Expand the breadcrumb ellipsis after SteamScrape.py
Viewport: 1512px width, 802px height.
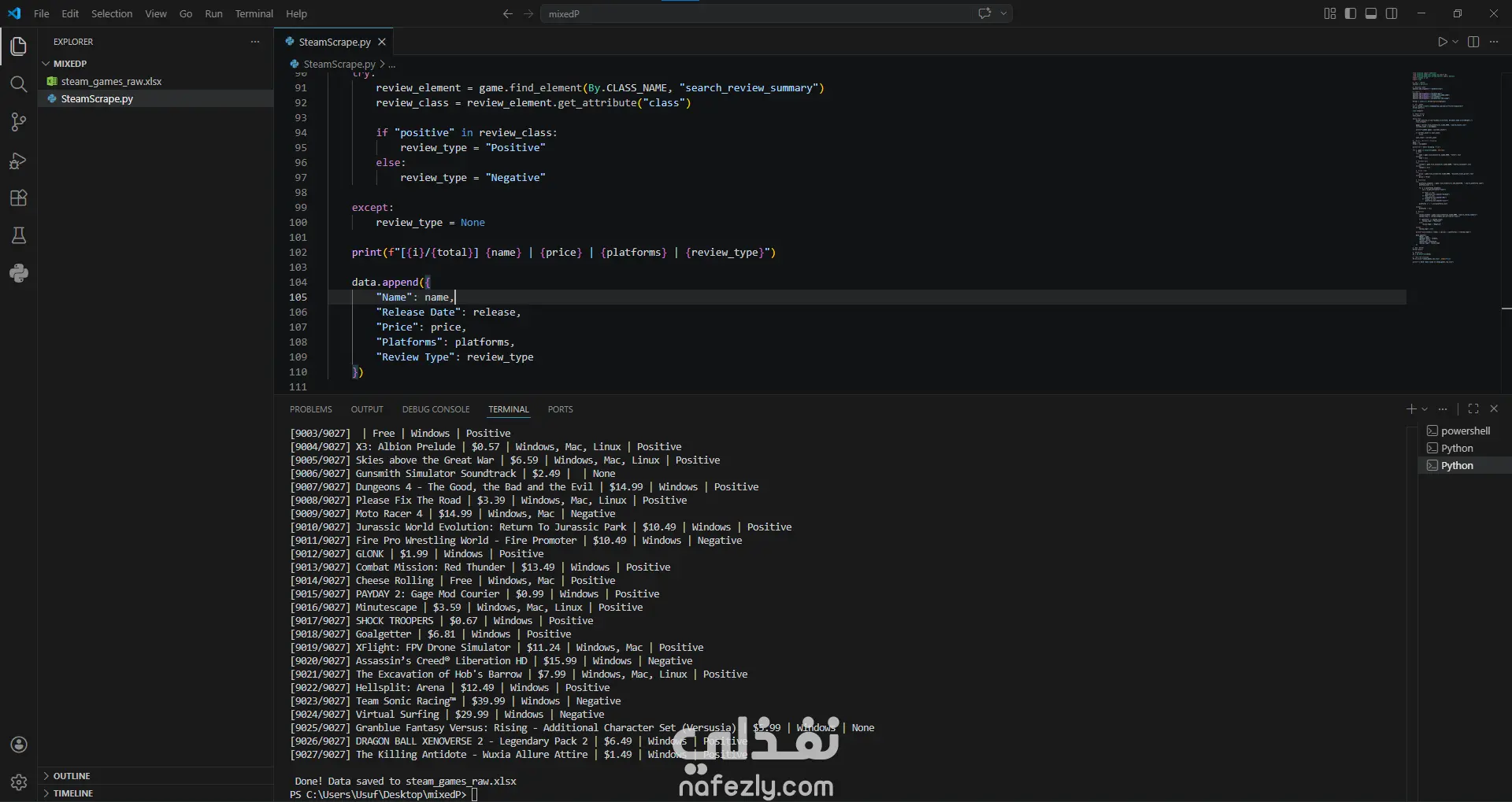tap(392, 65)
